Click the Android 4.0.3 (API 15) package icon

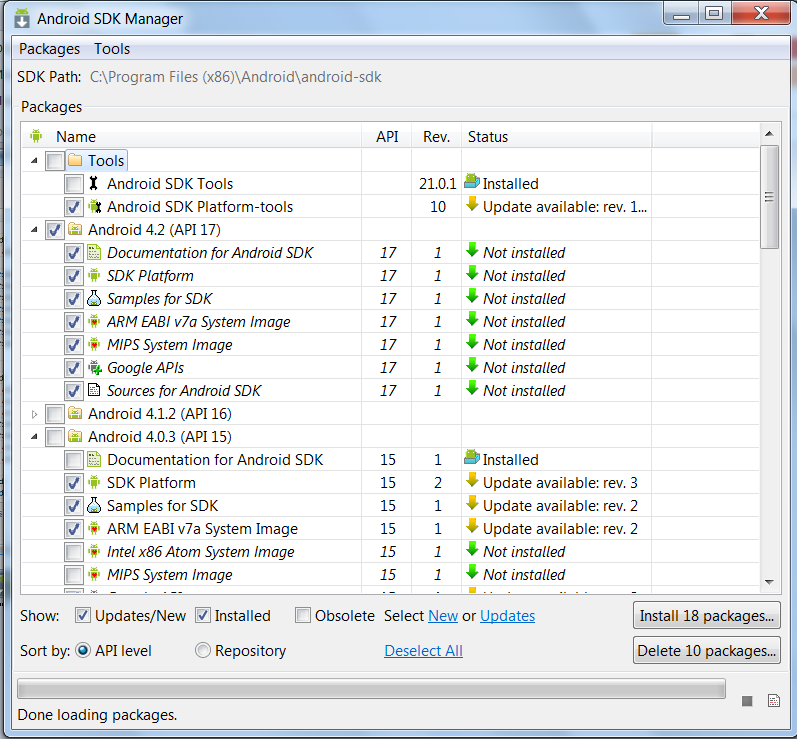coord(75,436)
